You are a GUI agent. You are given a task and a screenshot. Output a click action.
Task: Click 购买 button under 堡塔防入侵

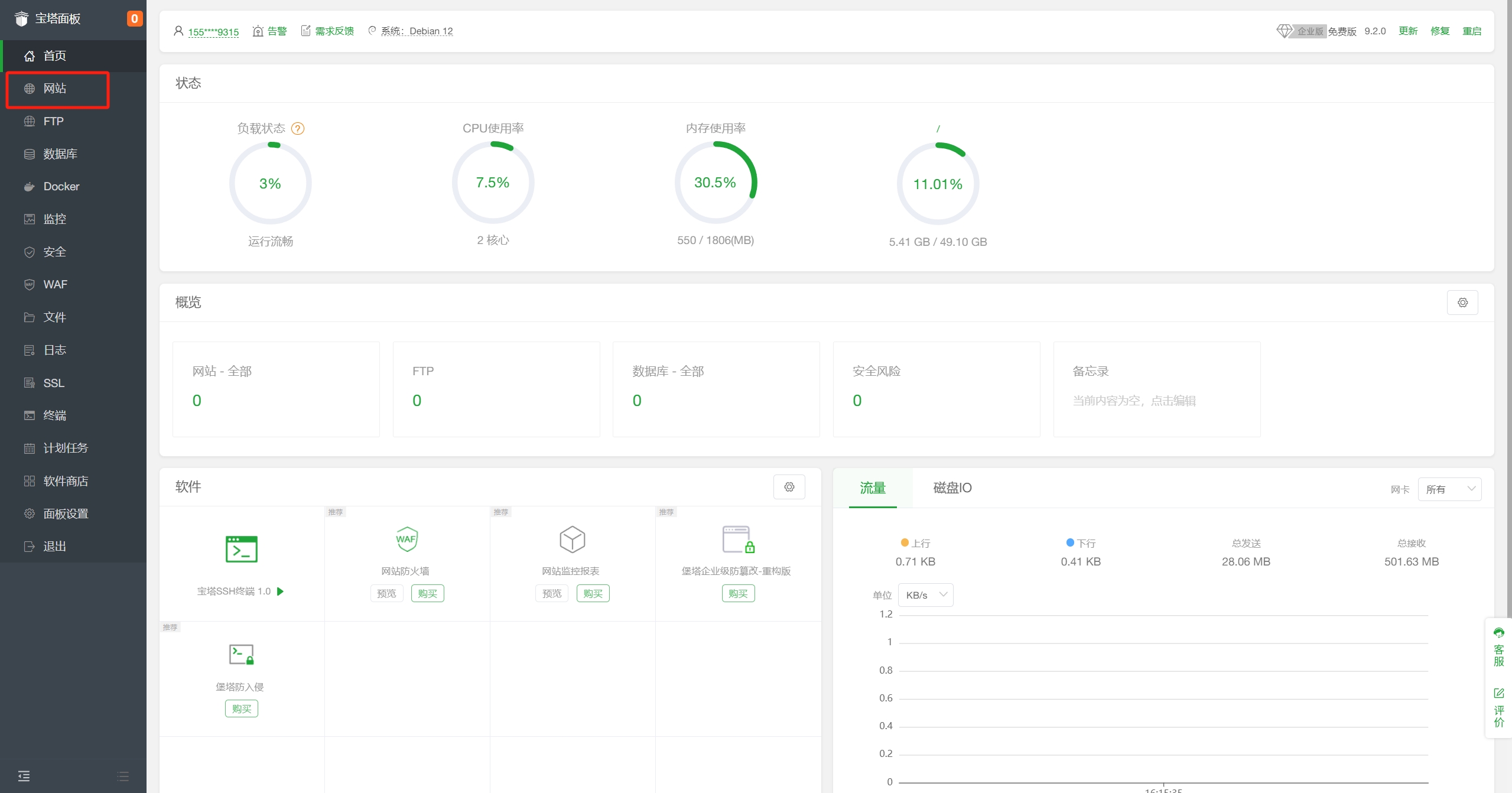[241, 708]
